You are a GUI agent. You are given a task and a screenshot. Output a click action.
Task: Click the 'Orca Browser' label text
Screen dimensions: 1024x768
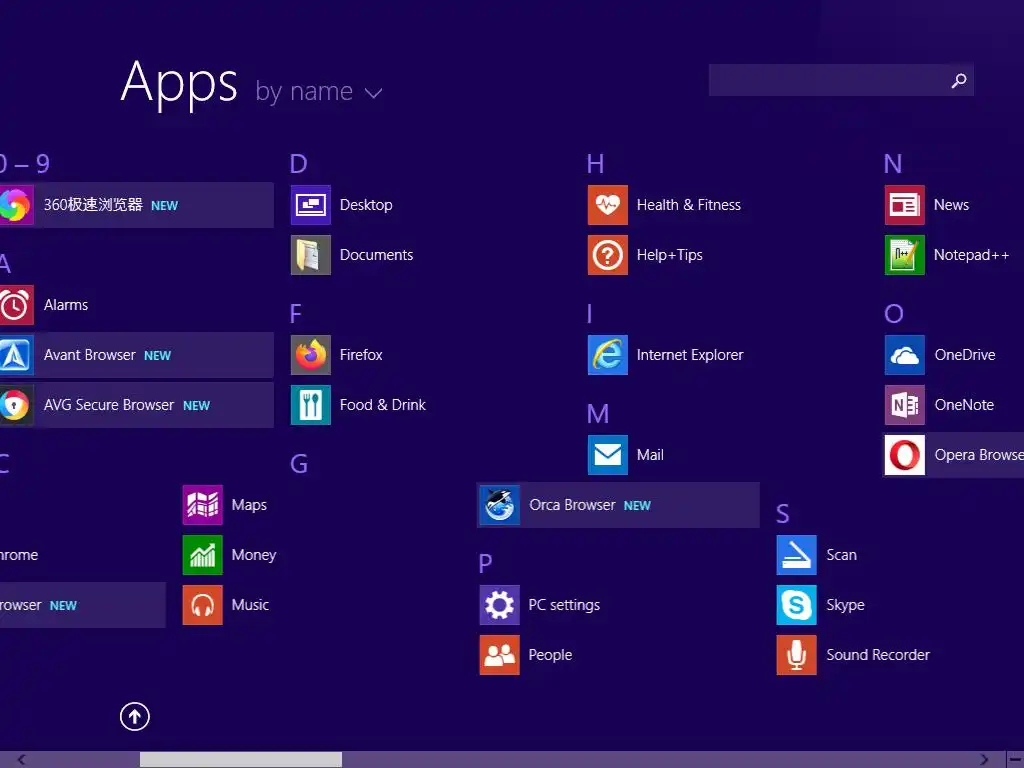coord(572,505)
